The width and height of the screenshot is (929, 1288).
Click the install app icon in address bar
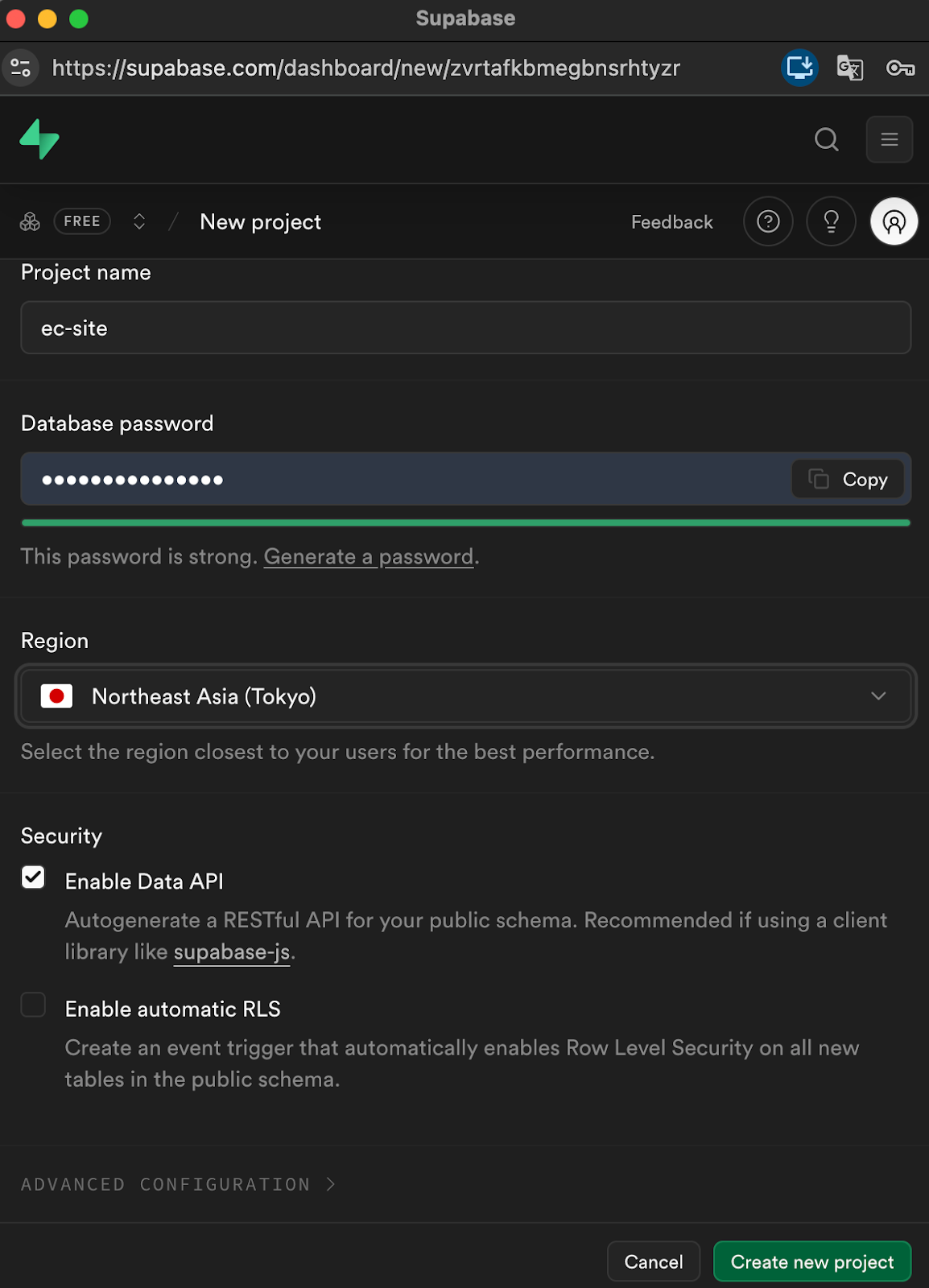tap(799, 68)
